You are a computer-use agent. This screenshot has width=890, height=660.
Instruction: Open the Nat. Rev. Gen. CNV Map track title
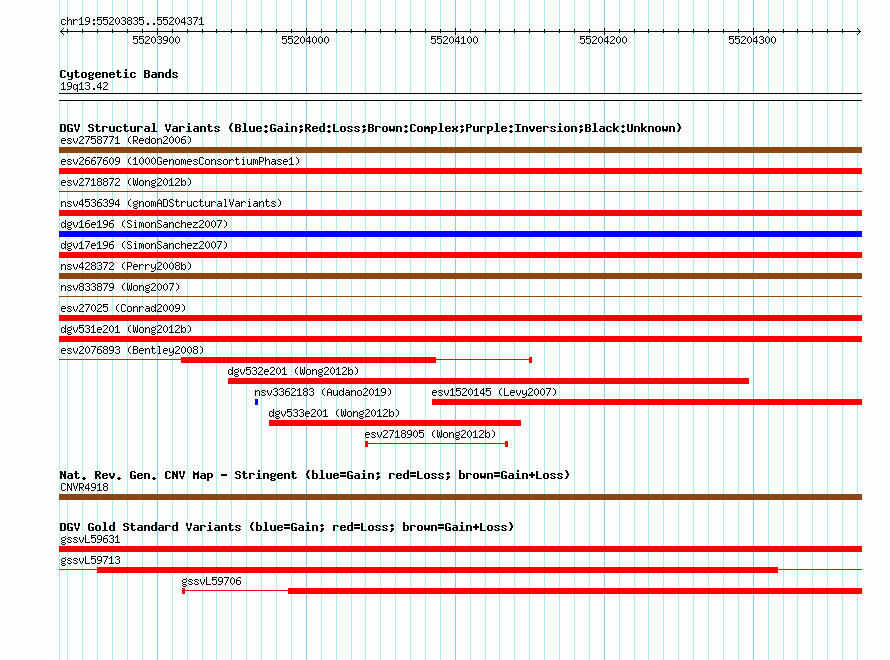pos(314,475)
